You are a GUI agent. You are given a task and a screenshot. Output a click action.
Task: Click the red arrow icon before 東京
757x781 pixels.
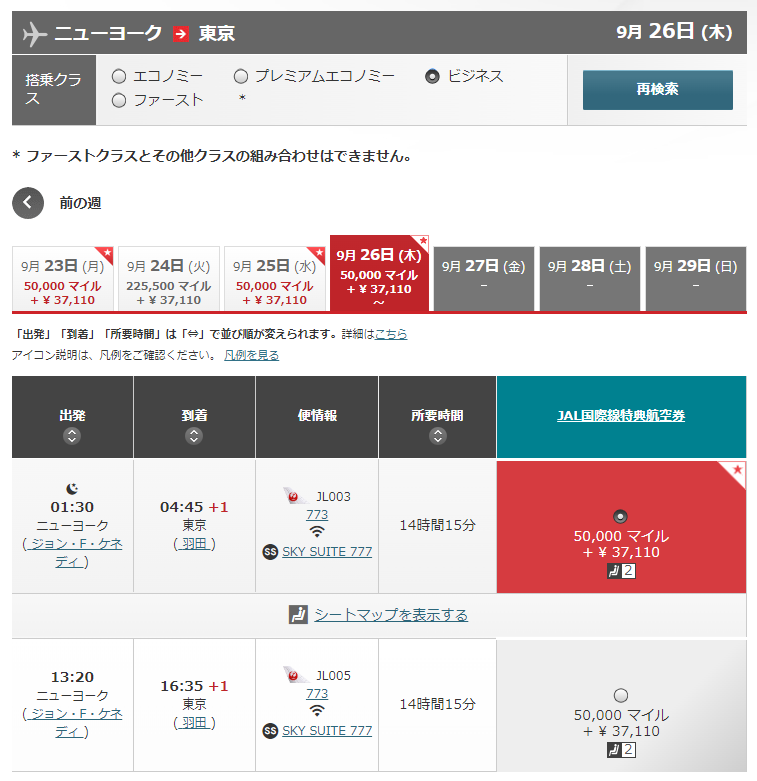click(181, 34)
